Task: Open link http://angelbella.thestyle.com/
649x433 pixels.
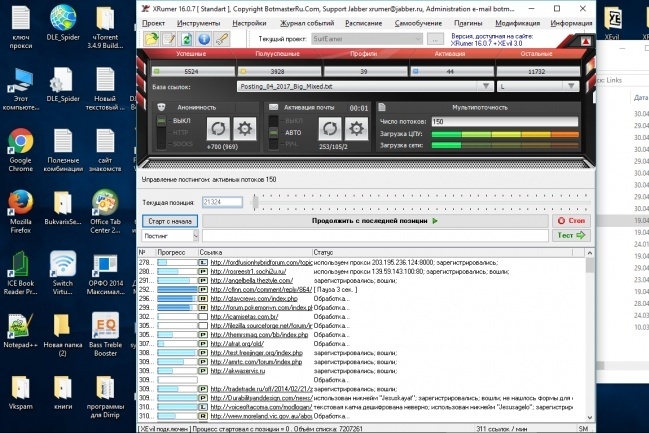Action: [x=251, y=281]
